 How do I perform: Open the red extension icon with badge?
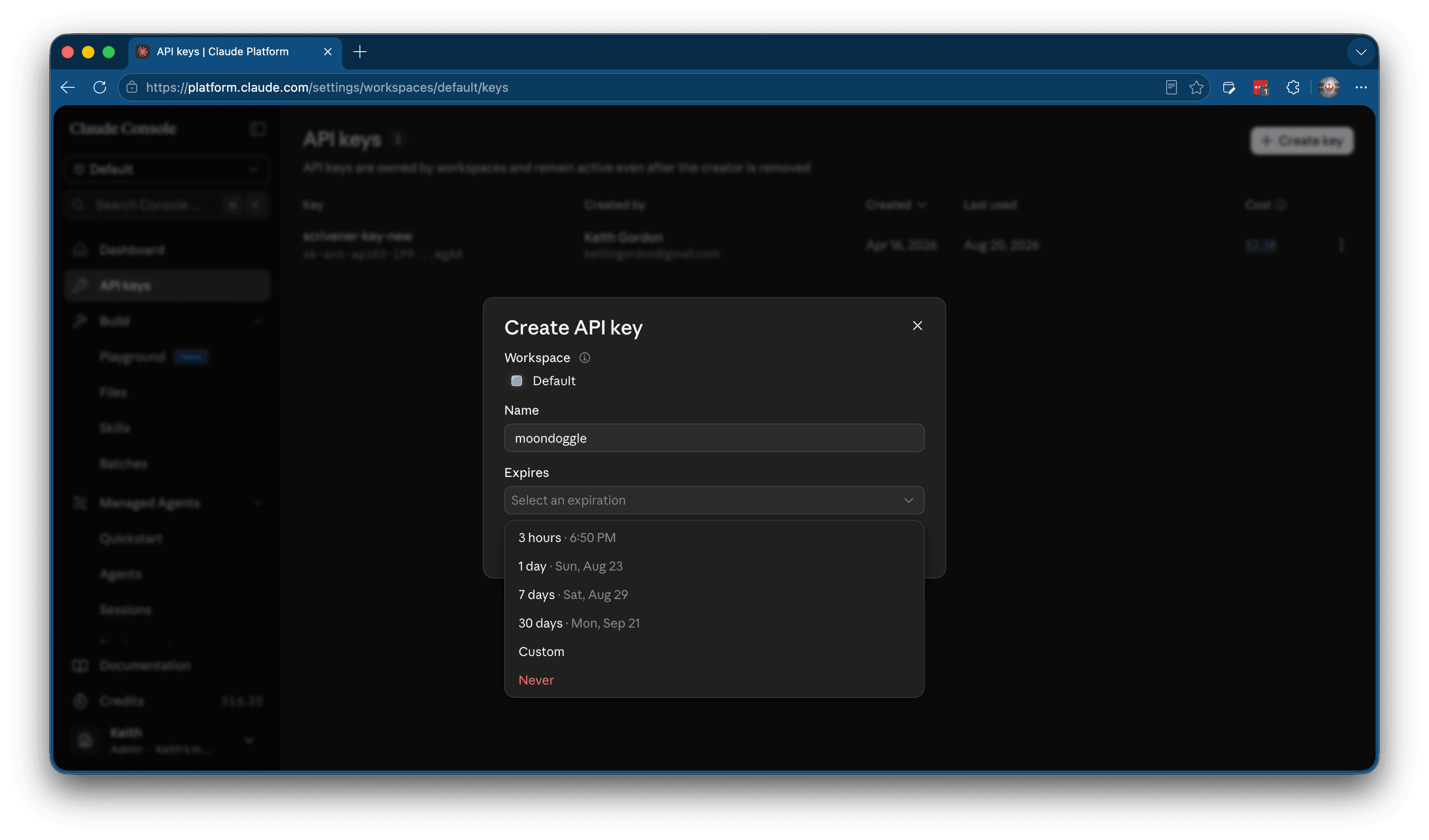pyautogui.click(x=1261, y=87)
